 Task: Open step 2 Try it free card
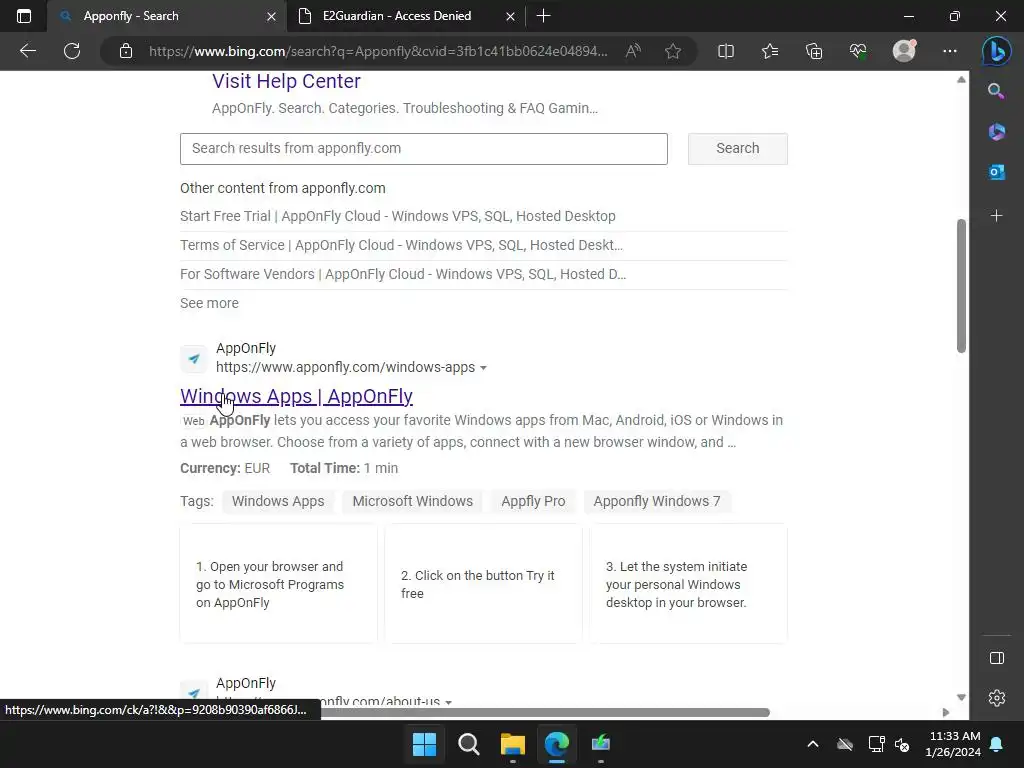[x=483, y=584]
